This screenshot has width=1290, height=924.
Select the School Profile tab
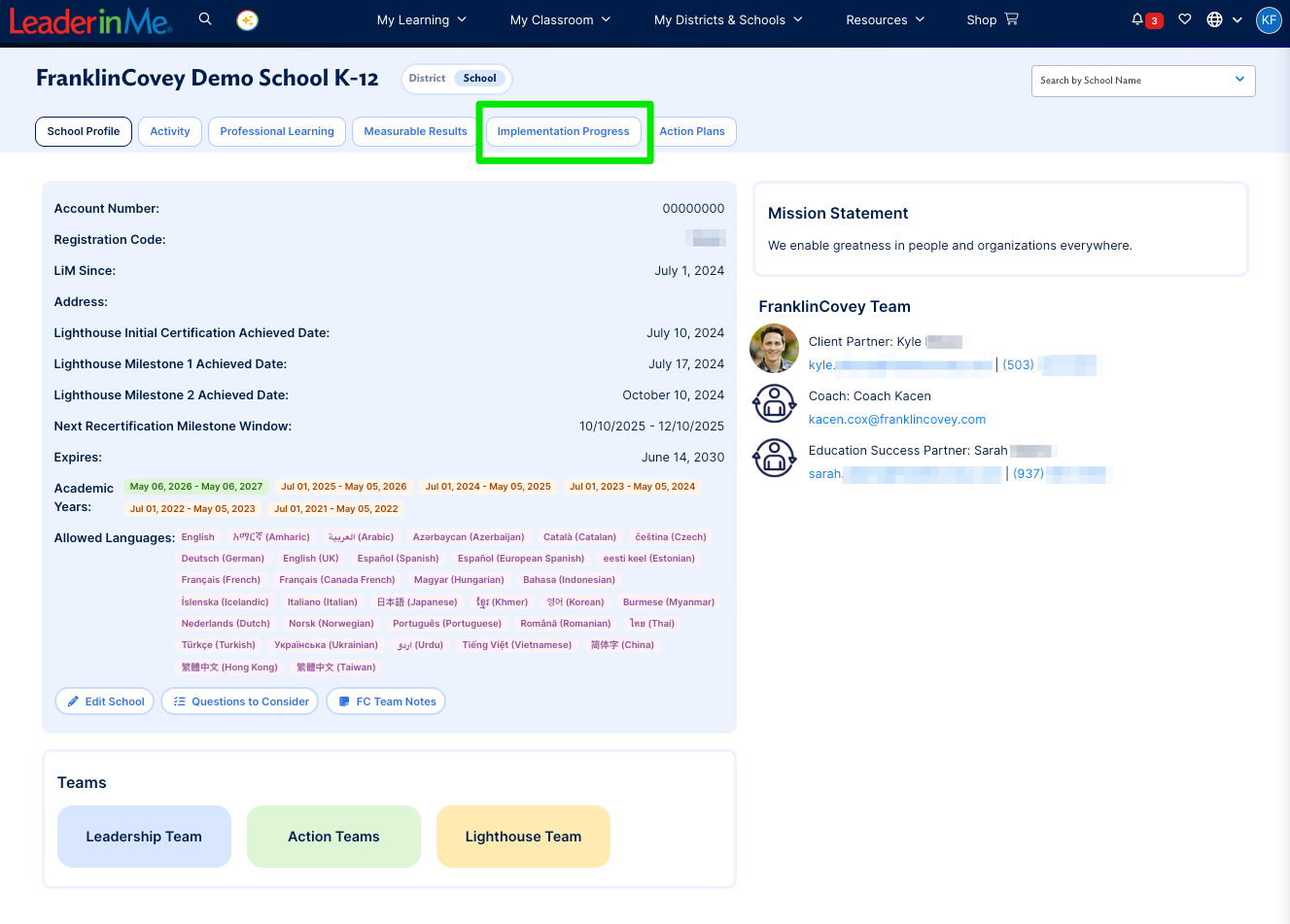84,131
